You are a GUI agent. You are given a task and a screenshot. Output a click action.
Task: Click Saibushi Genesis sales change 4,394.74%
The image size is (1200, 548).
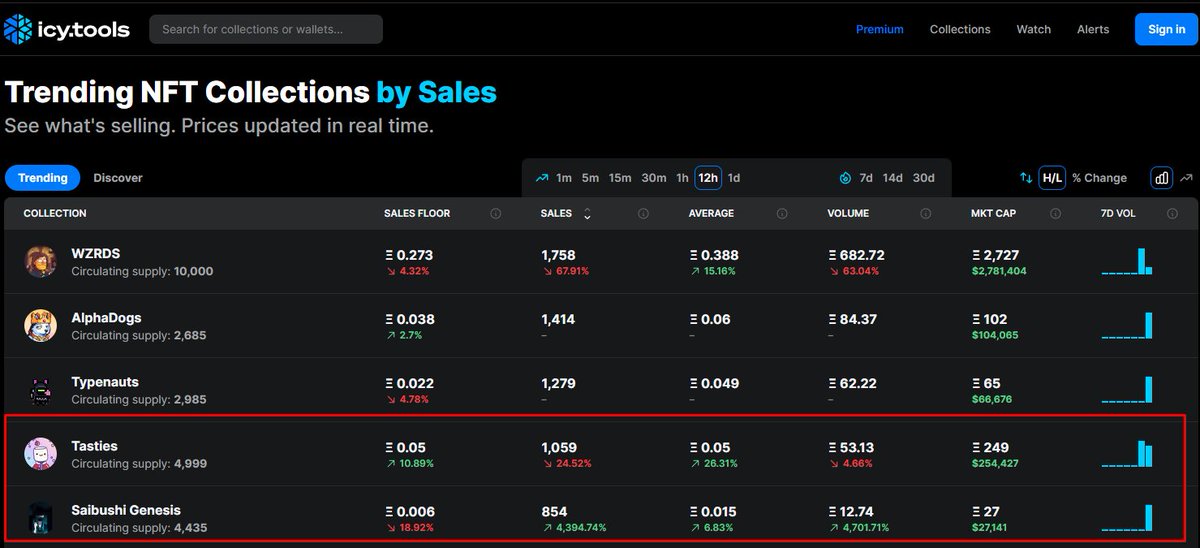[x=574, y=527]
